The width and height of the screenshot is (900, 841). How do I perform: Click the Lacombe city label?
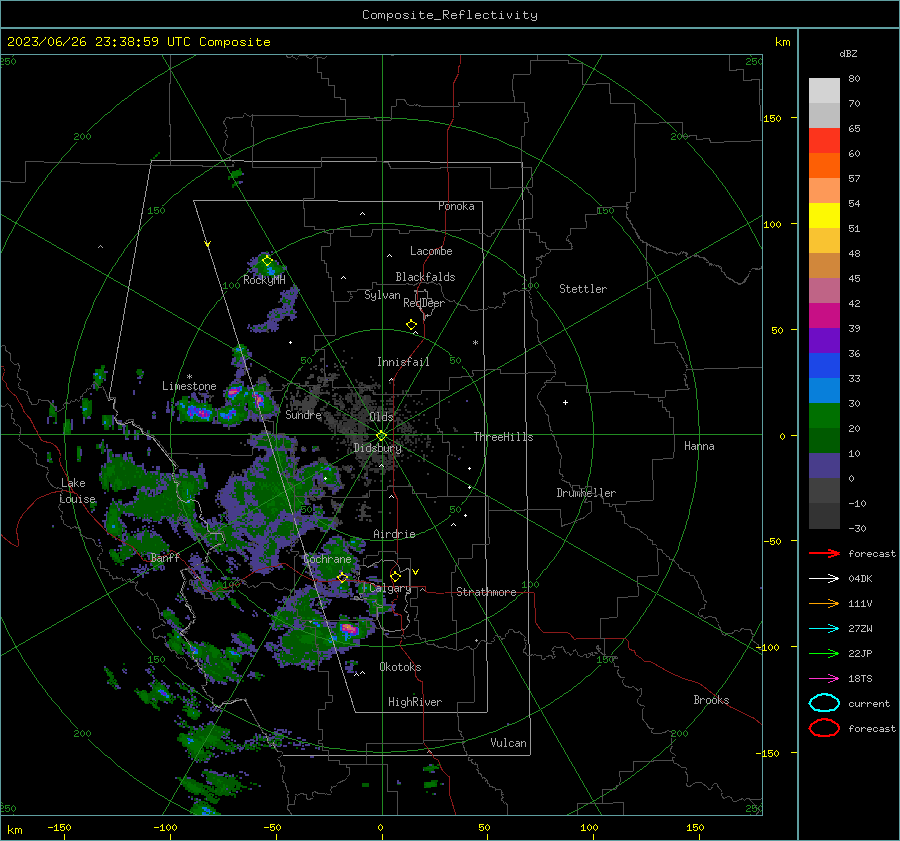[x=431, y=251]
